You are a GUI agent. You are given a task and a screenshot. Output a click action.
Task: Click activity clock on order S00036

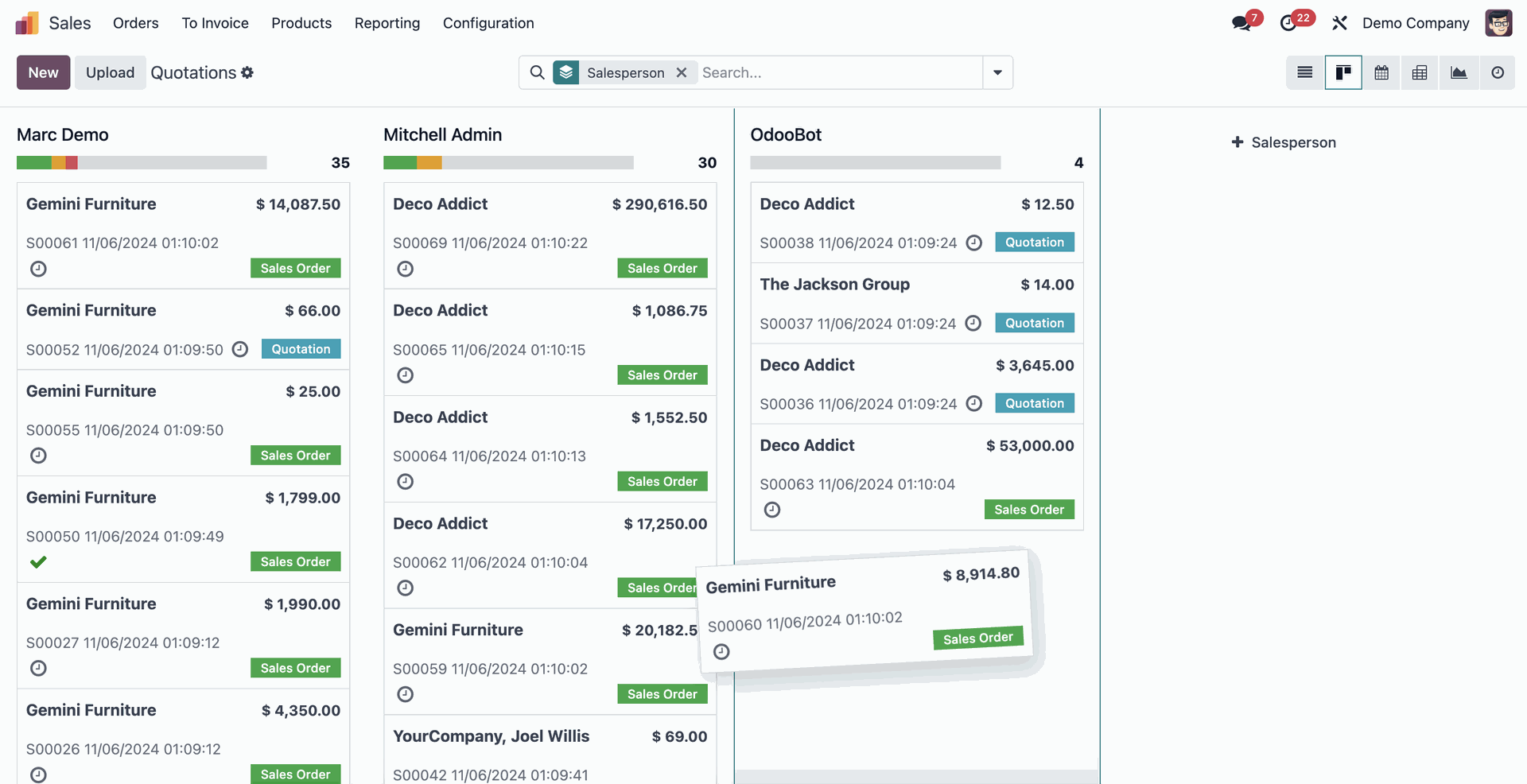coord(974,403)
